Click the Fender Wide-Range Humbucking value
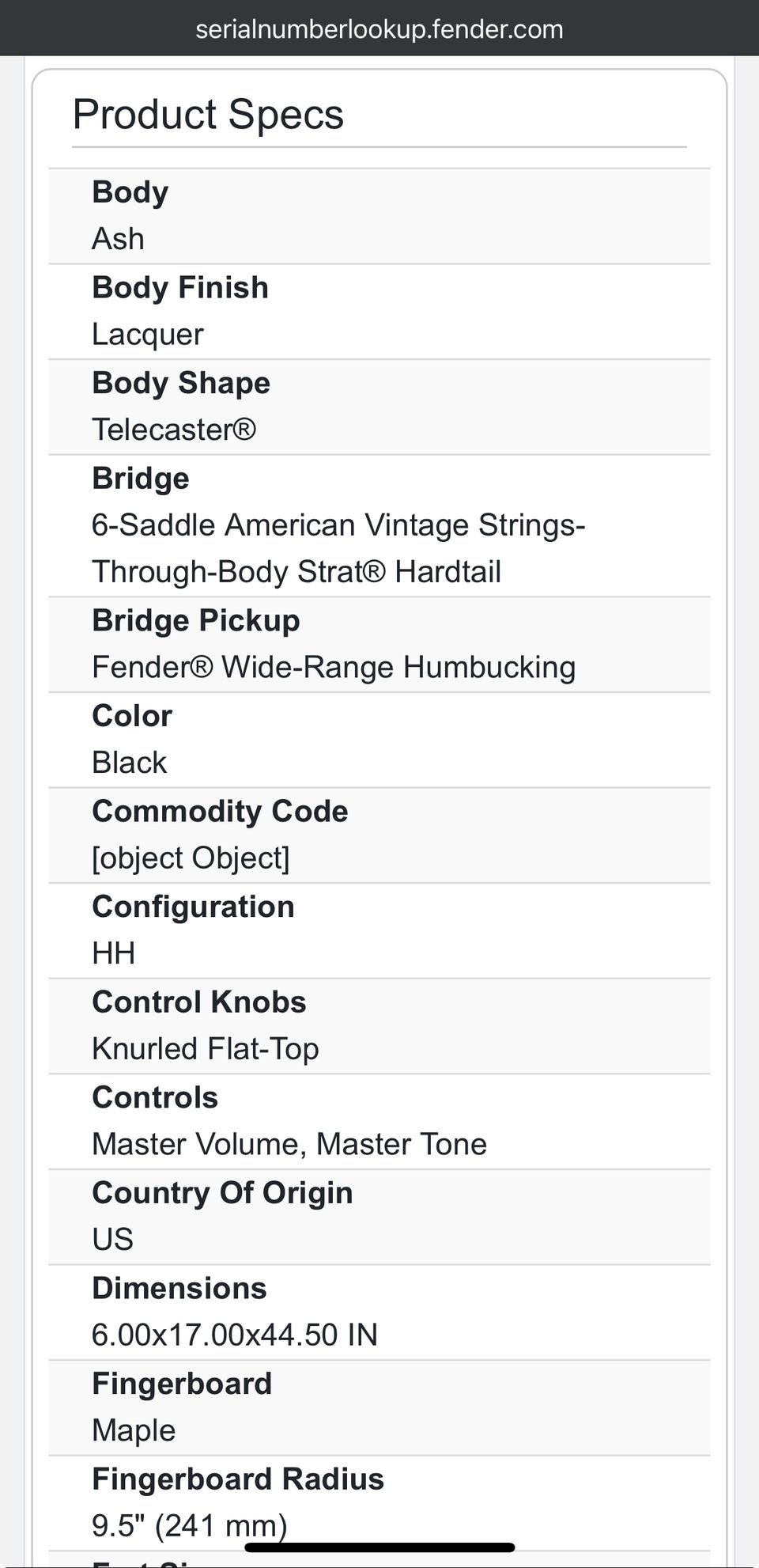Image resolution: width=759 pixels, height=1568 pixels. click(334, 667)
